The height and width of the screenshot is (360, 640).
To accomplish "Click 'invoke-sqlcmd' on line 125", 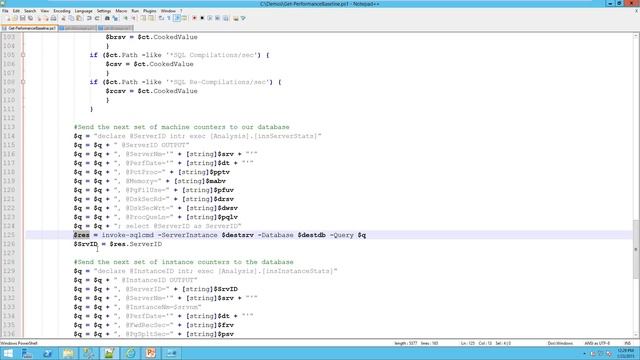I will point(128,235).
